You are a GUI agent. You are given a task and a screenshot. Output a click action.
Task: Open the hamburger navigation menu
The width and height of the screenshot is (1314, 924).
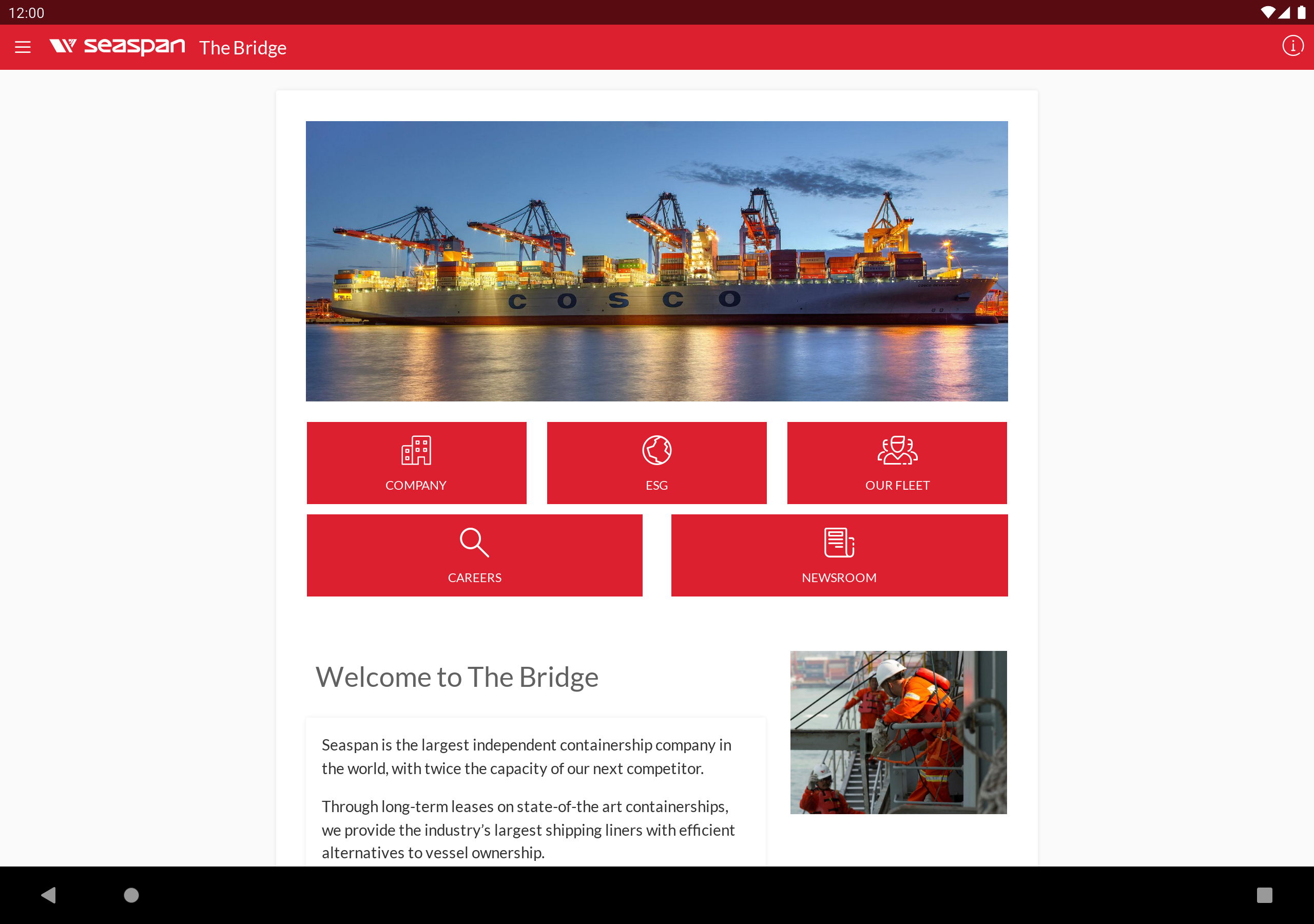pos(23,47)
